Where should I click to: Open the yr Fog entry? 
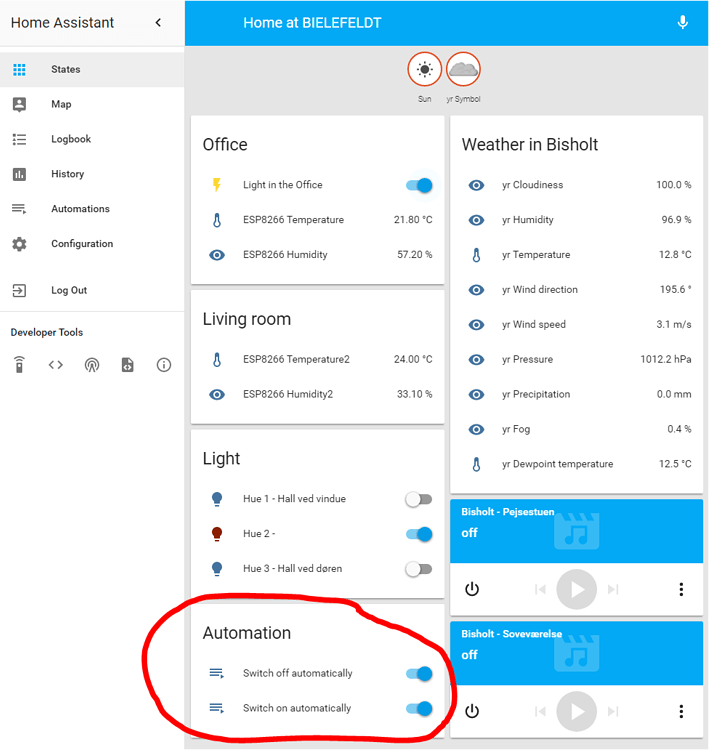tap(576, 430)
